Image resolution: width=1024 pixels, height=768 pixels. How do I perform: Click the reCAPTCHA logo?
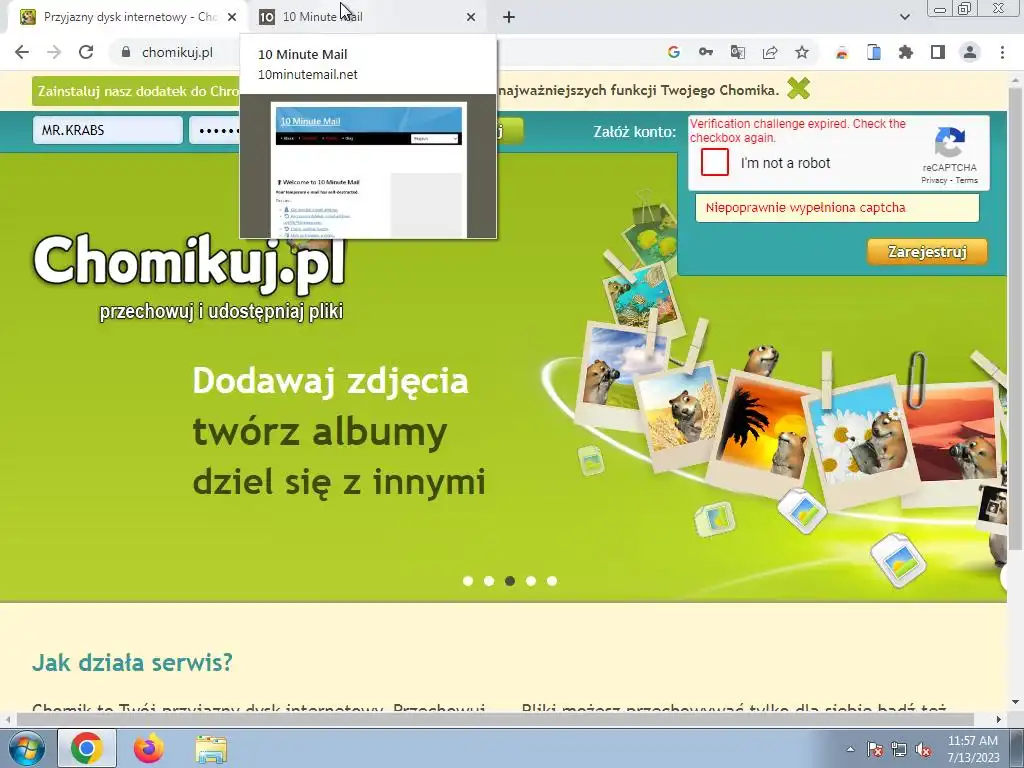(950, 142)
